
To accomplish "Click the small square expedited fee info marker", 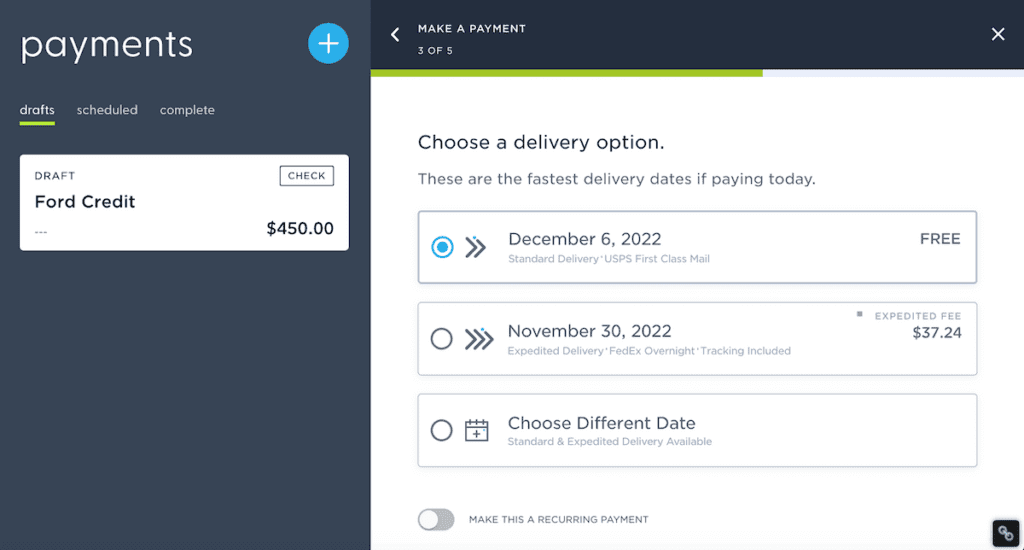I will [x=859, y=314].
